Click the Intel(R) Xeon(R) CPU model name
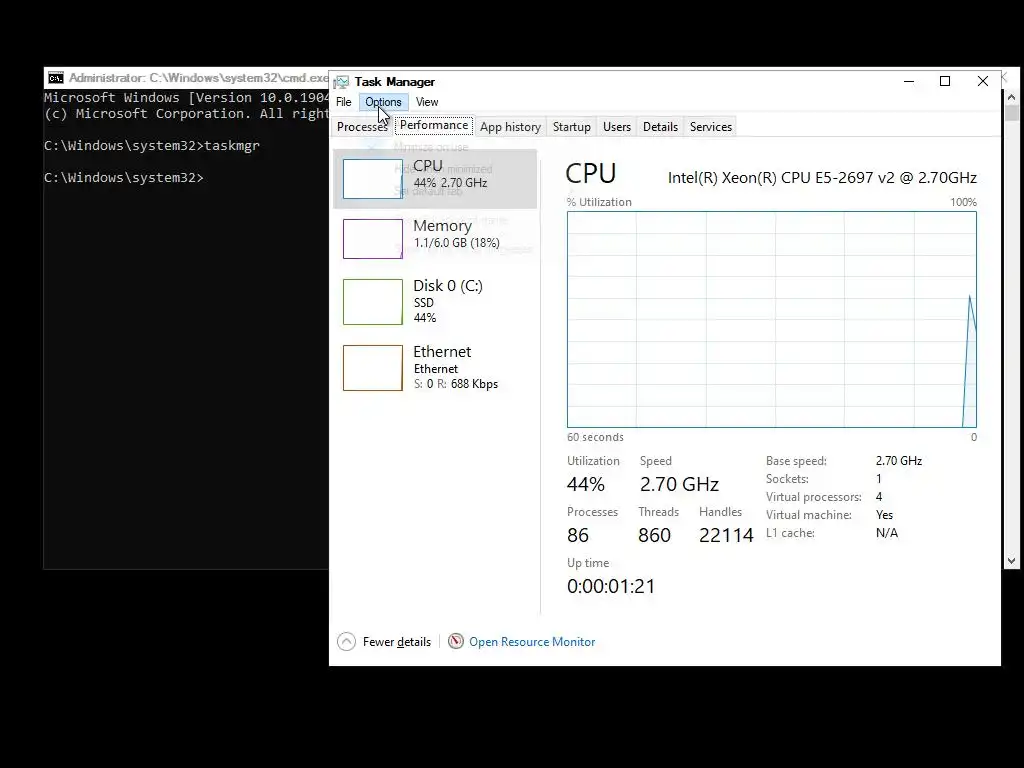 pos(822,178)
